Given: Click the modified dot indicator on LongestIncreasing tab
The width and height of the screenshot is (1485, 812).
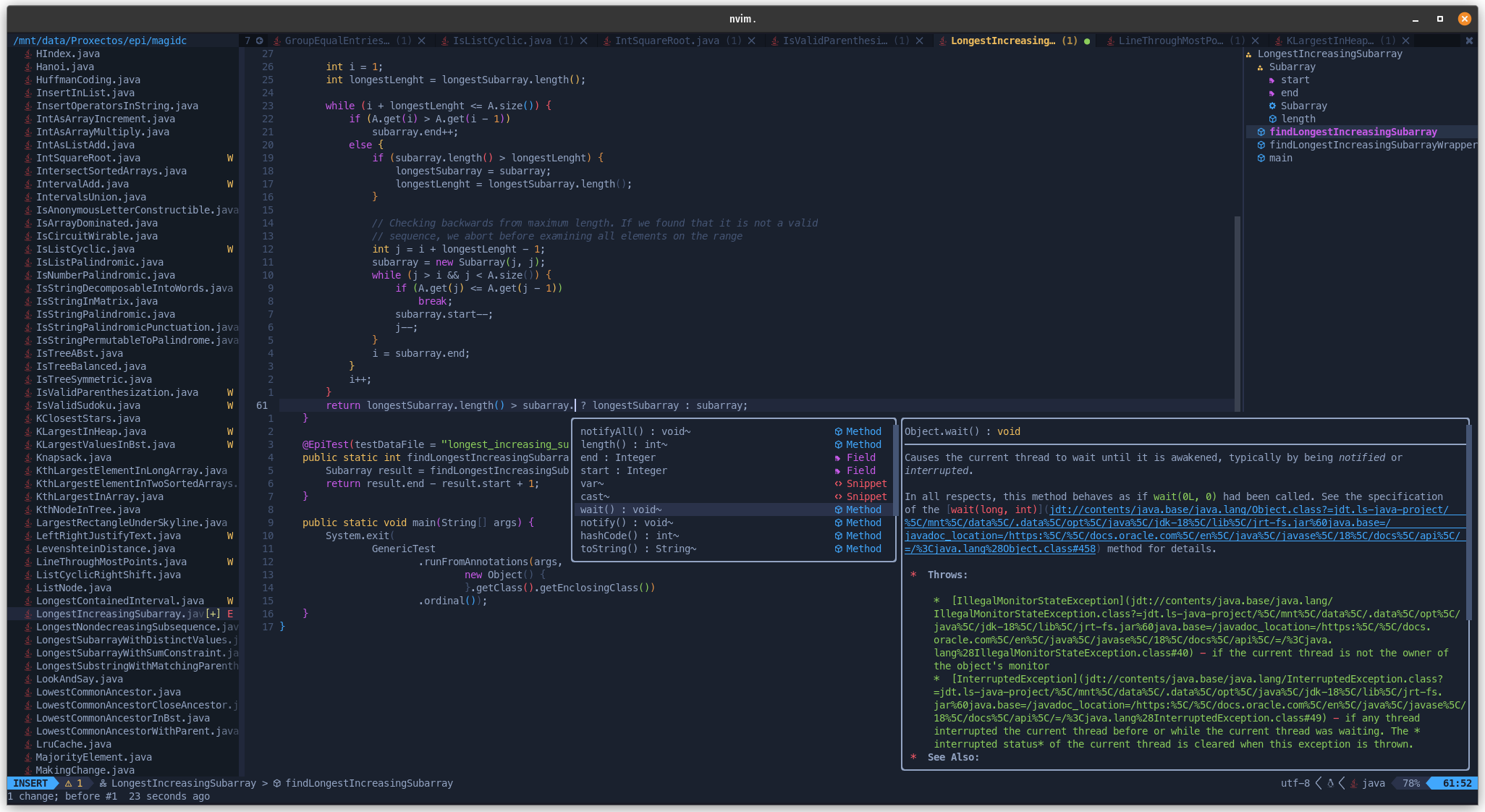Looking at the screenshot, I should [1087, 41].
